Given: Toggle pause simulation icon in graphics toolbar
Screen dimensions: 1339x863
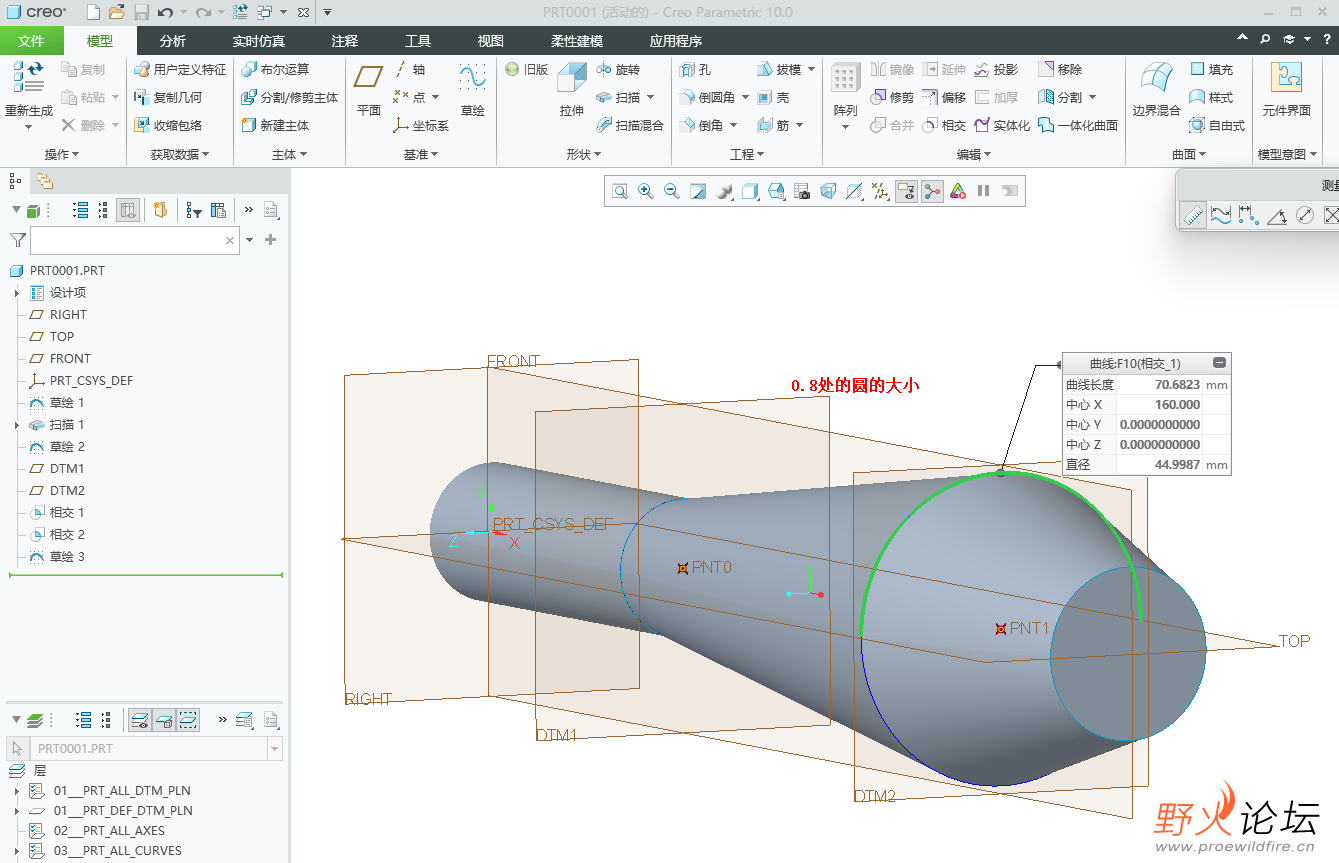Looking at the screenshot, I should [x=984, y=191].
